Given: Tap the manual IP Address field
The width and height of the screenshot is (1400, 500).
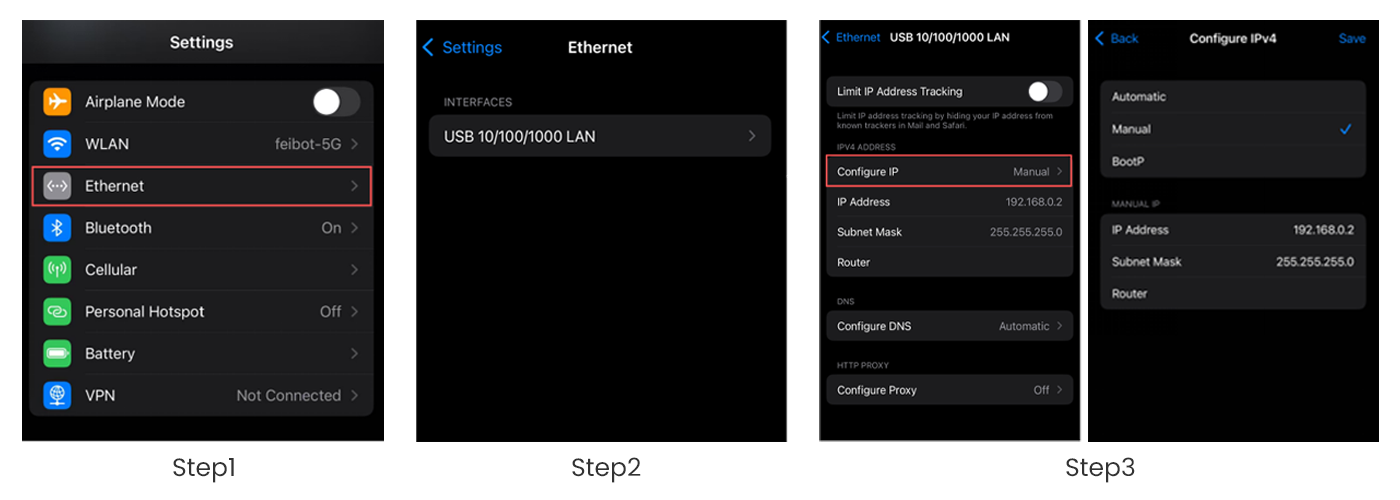Looking at the screenshot, I should tap(1232, 230).
